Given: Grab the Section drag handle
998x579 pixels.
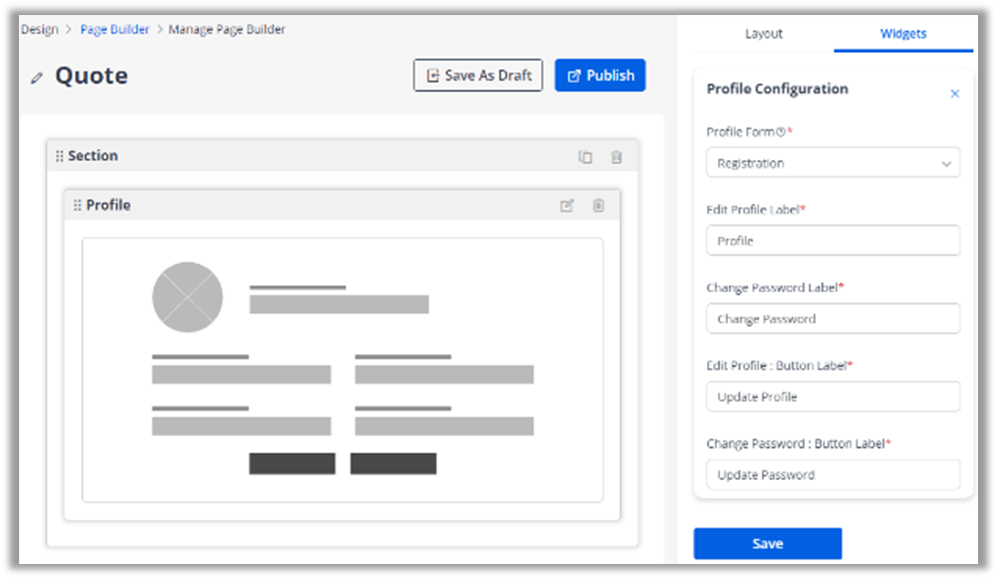Looking at the screenshot, I should pos(59,156).
